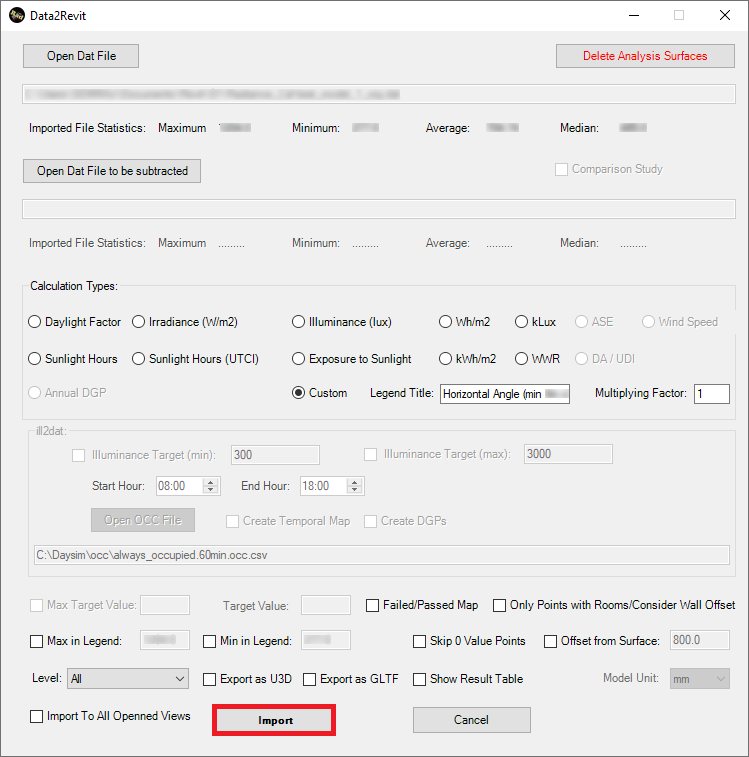Click the greyed Create DGPs checkbox
749x757 pixels.
pos(370,521)
